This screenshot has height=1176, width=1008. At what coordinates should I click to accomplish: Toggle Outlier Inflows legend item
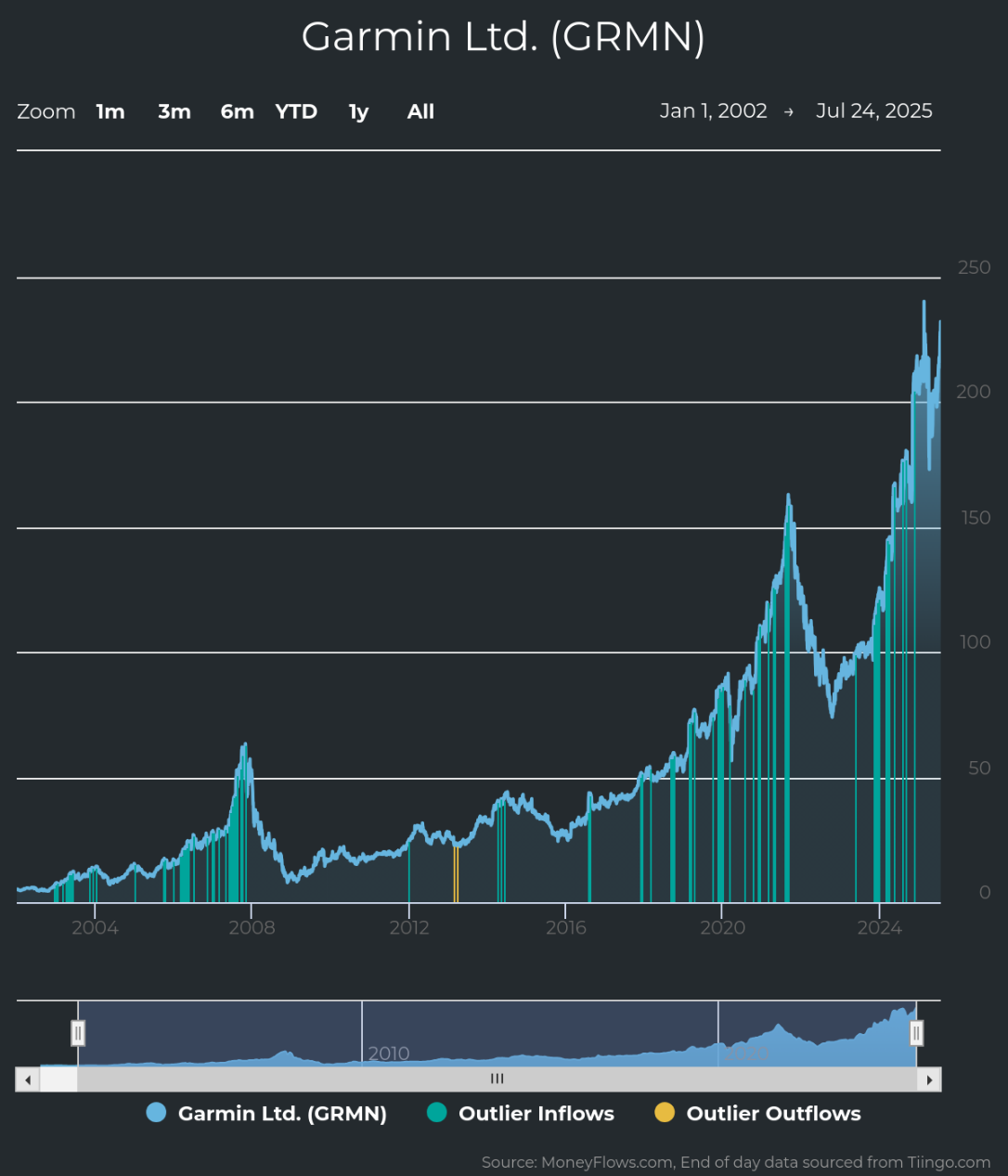click(x=520, y=1113)
